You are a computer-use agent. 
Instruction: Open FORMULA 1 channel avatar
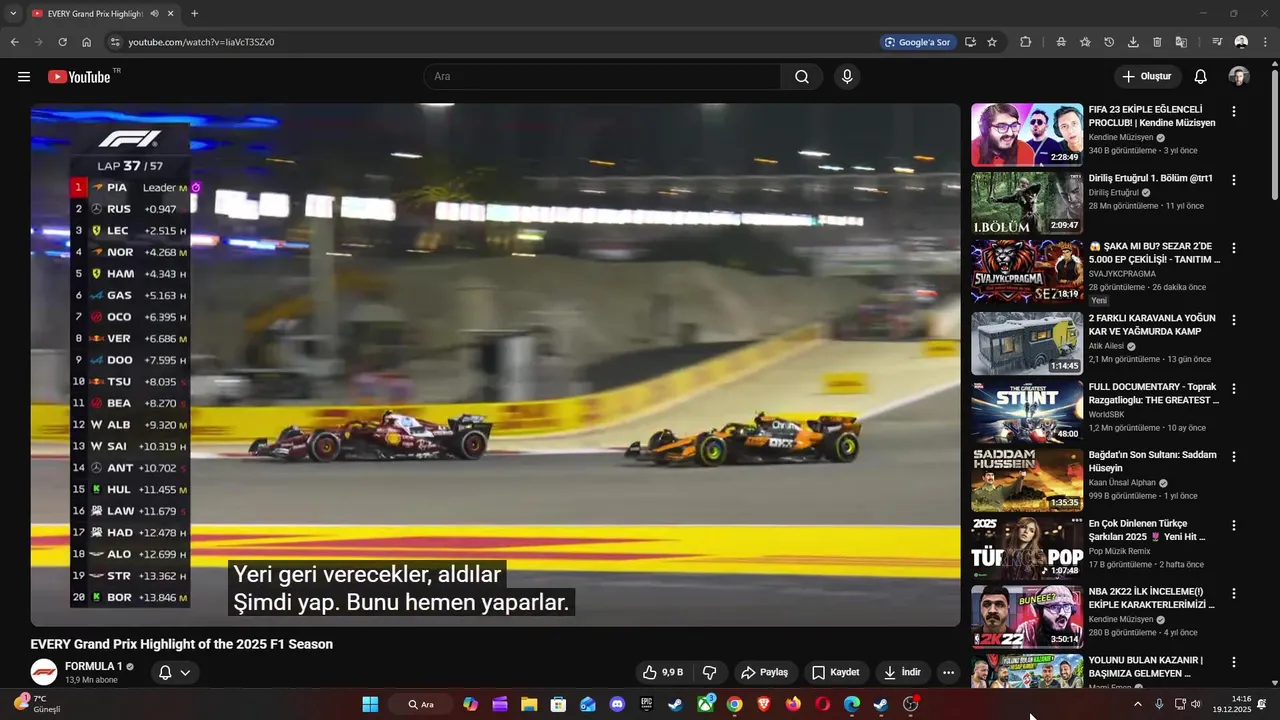(x=43, y=673)
